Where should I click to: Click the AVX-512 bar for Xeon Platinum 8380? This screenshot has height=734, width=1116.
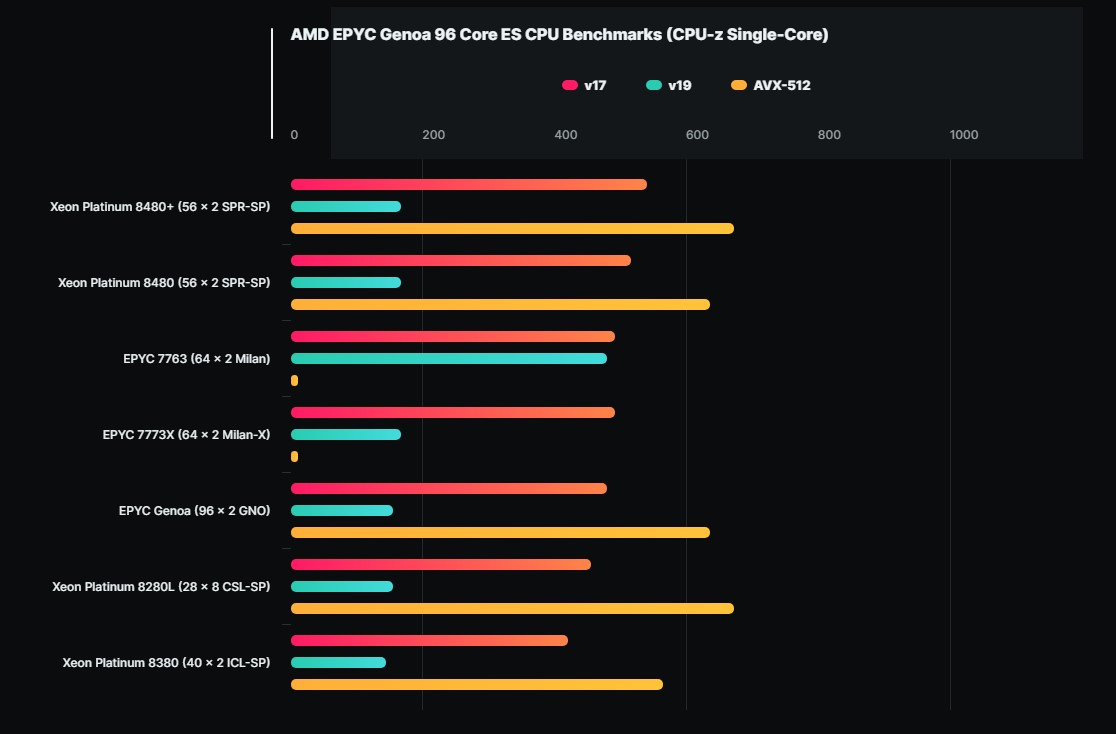coord(476,685)
